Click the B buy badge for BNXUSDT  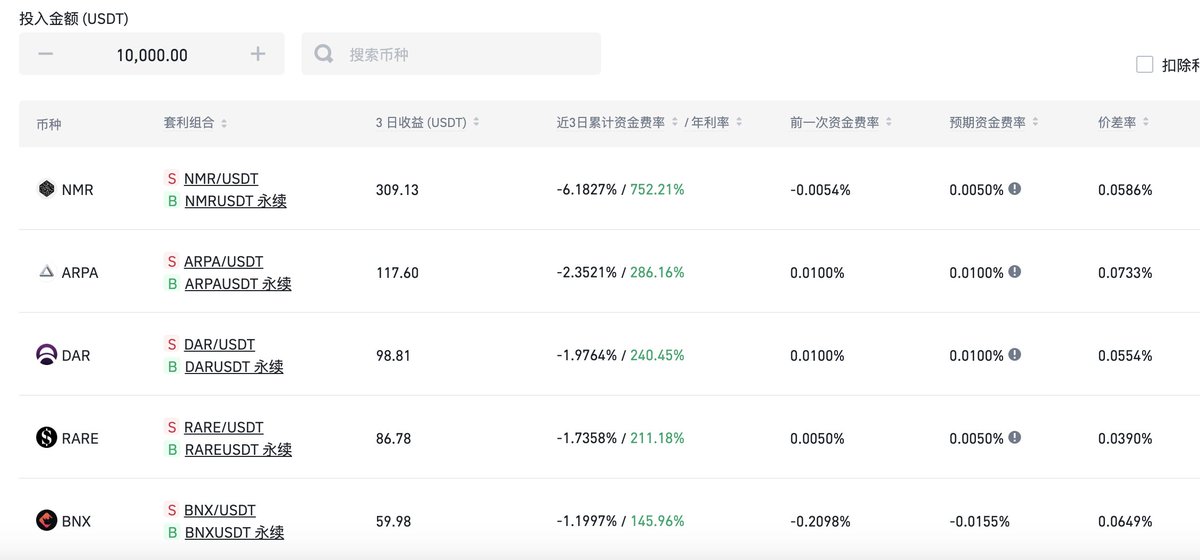(172, 533)
